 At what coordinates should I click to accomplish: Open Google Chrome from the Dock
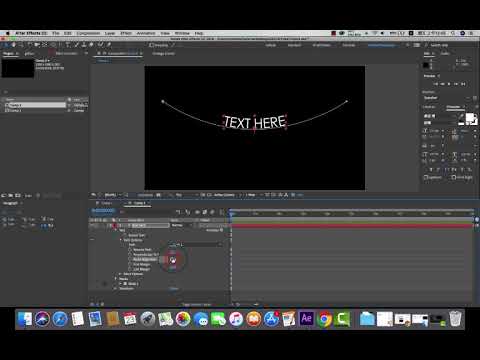(324, 319)
